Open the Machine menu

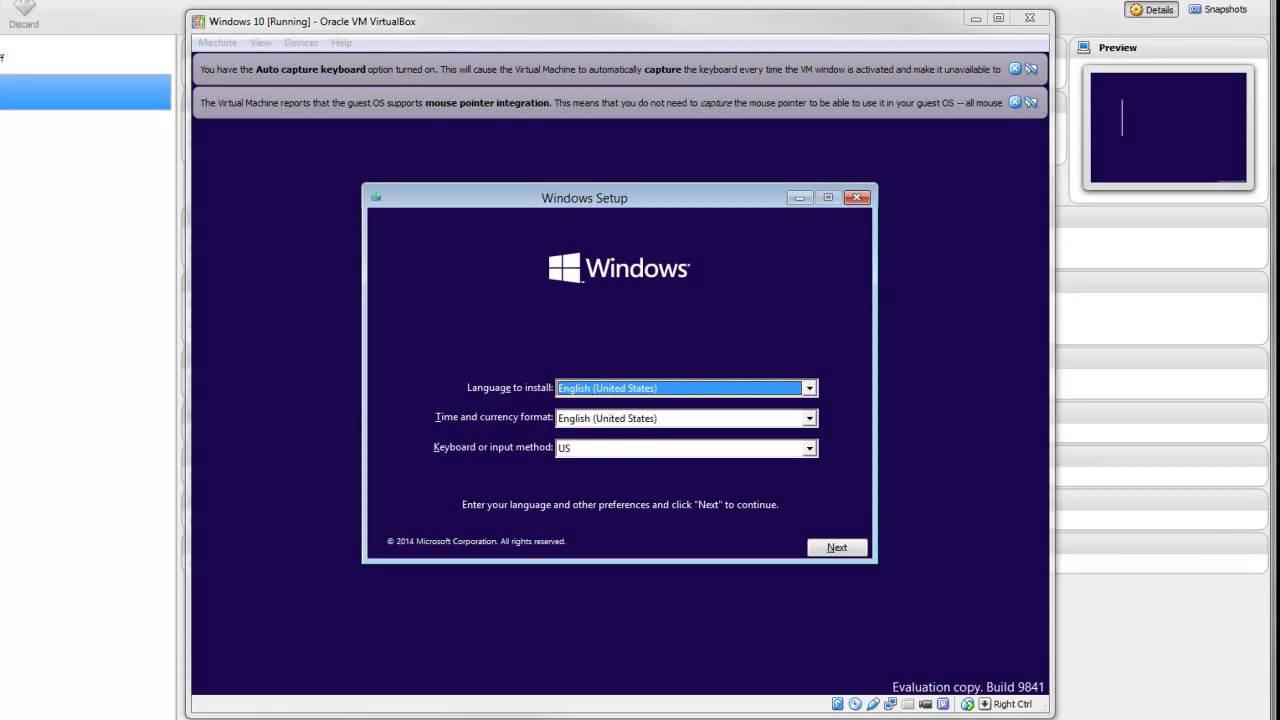click(217, 43)
